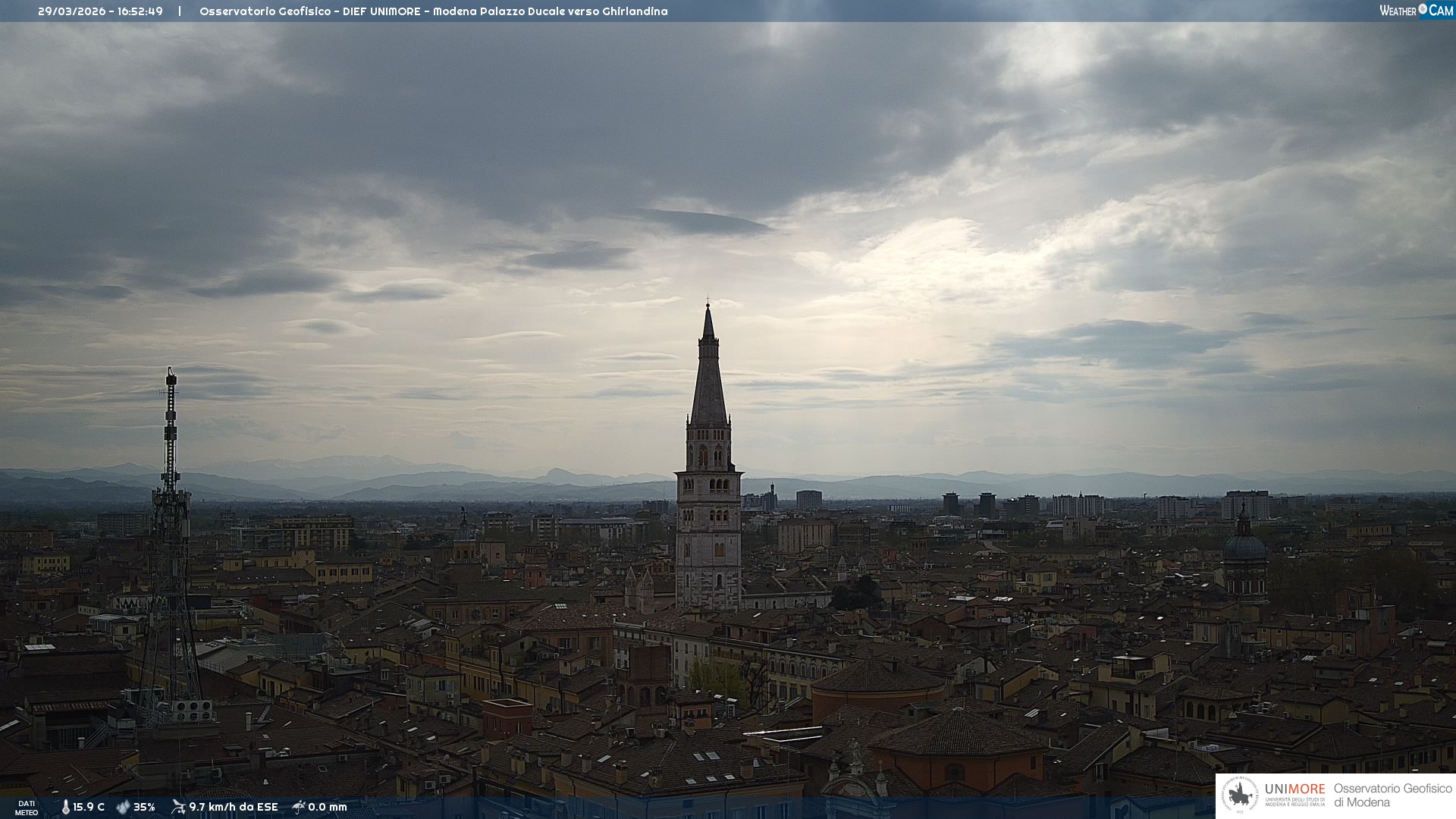Click the 29/03/2026 date and time stamp
The height and width of the screenshot is (819, 1456).
click(100, 11)
